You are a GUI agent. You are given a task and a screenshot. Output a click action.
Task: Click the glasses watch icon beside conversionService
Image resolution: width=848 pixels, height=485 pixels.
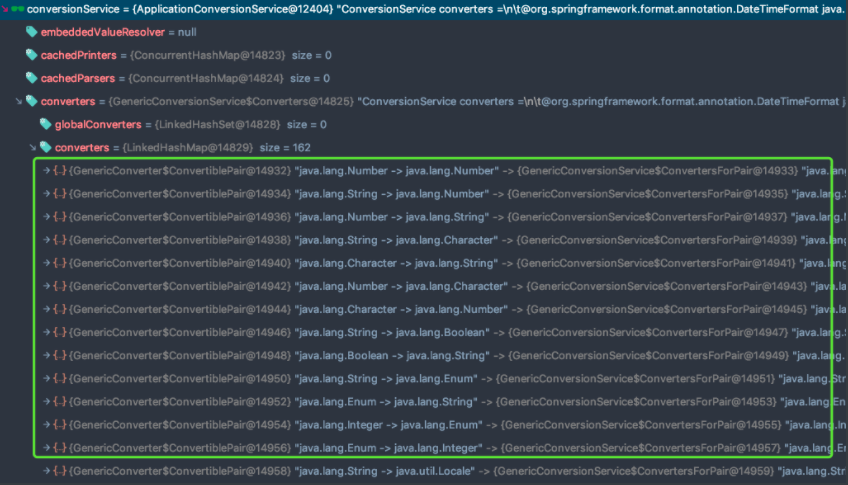coord(18,9)
